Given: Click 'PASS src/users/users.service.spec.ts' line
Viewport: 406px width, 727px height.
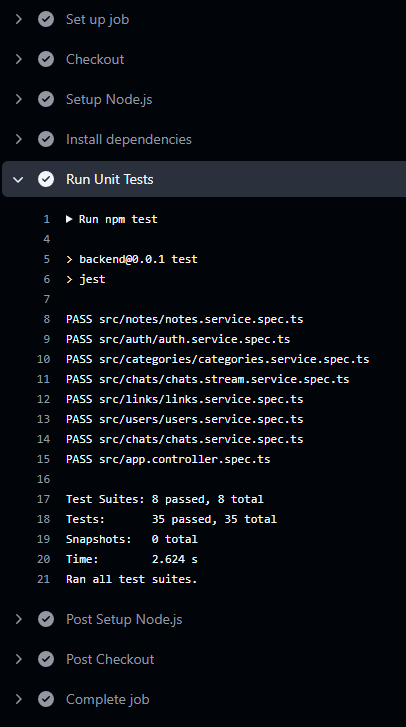Looking at the screenshot, I should [184, 419].
